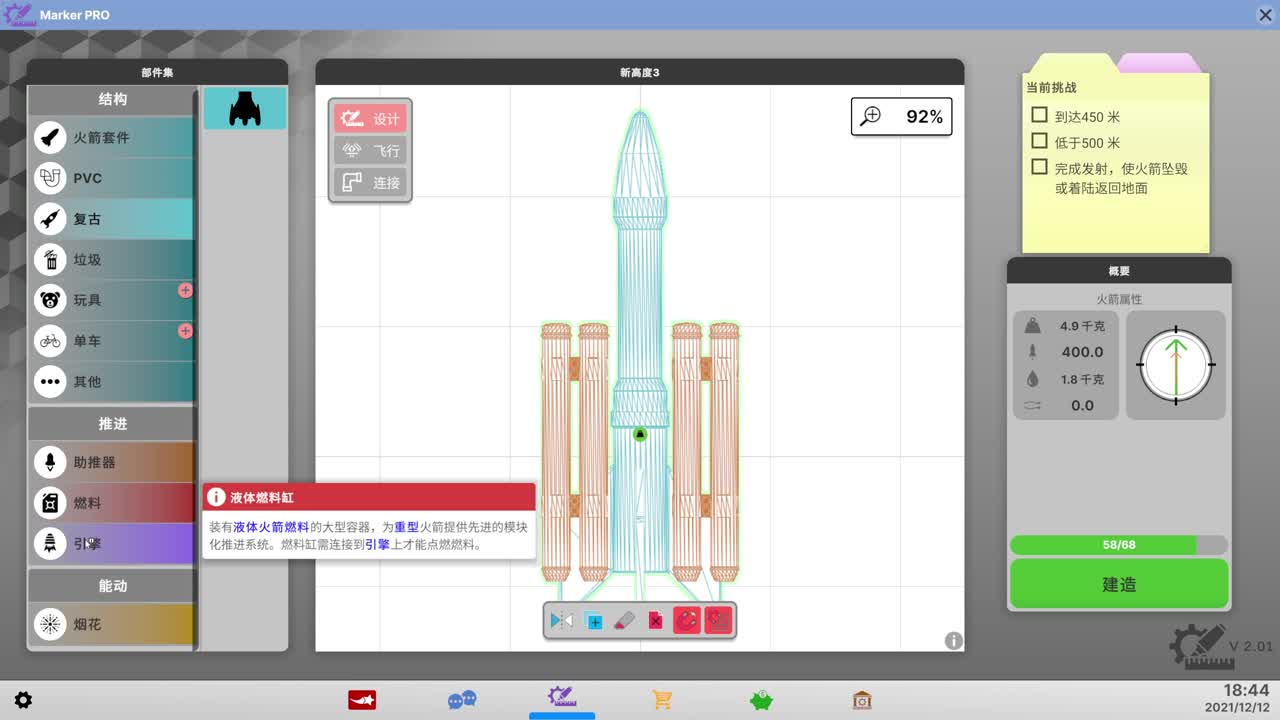Open the PVC parts category

pyautogui.click(x=111, y=178)
